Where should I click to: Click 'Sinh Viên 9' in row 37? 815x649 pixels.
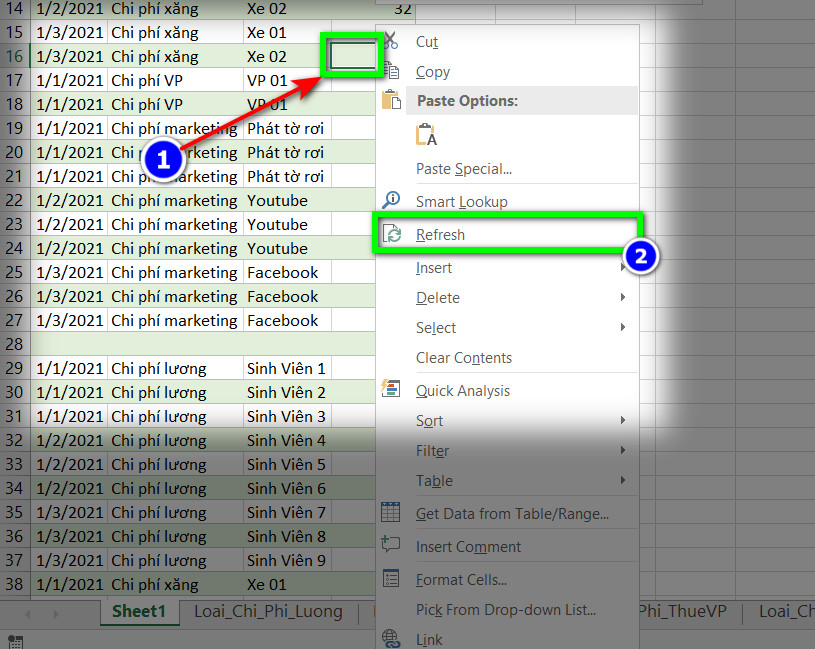[x=286, y=560]
